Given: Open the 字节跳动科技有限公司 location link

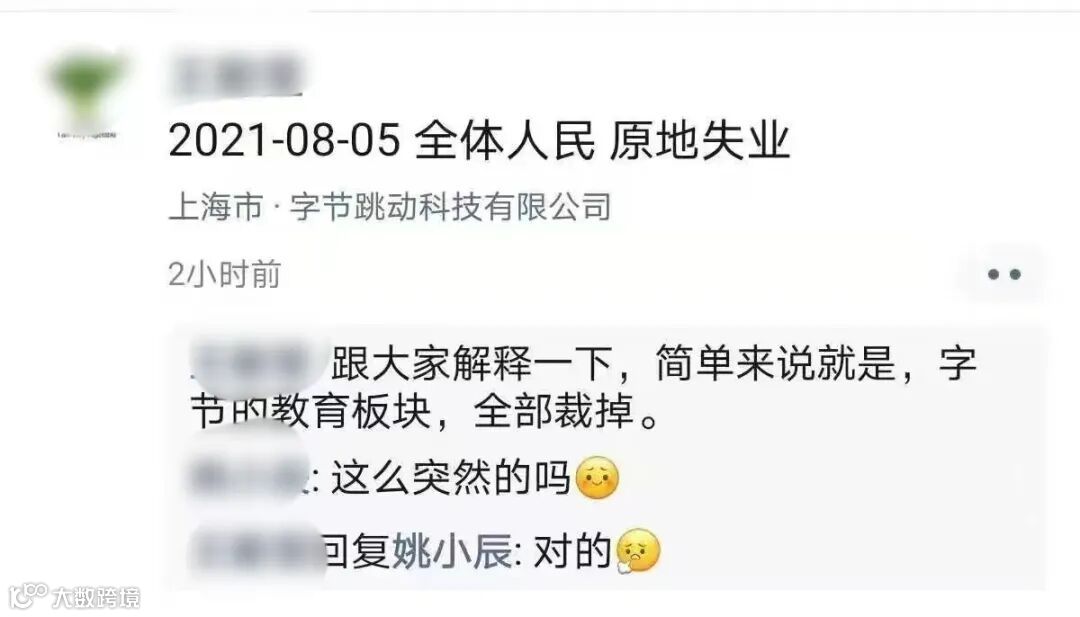Looking at the screenshot, I should tap(450, 207).
